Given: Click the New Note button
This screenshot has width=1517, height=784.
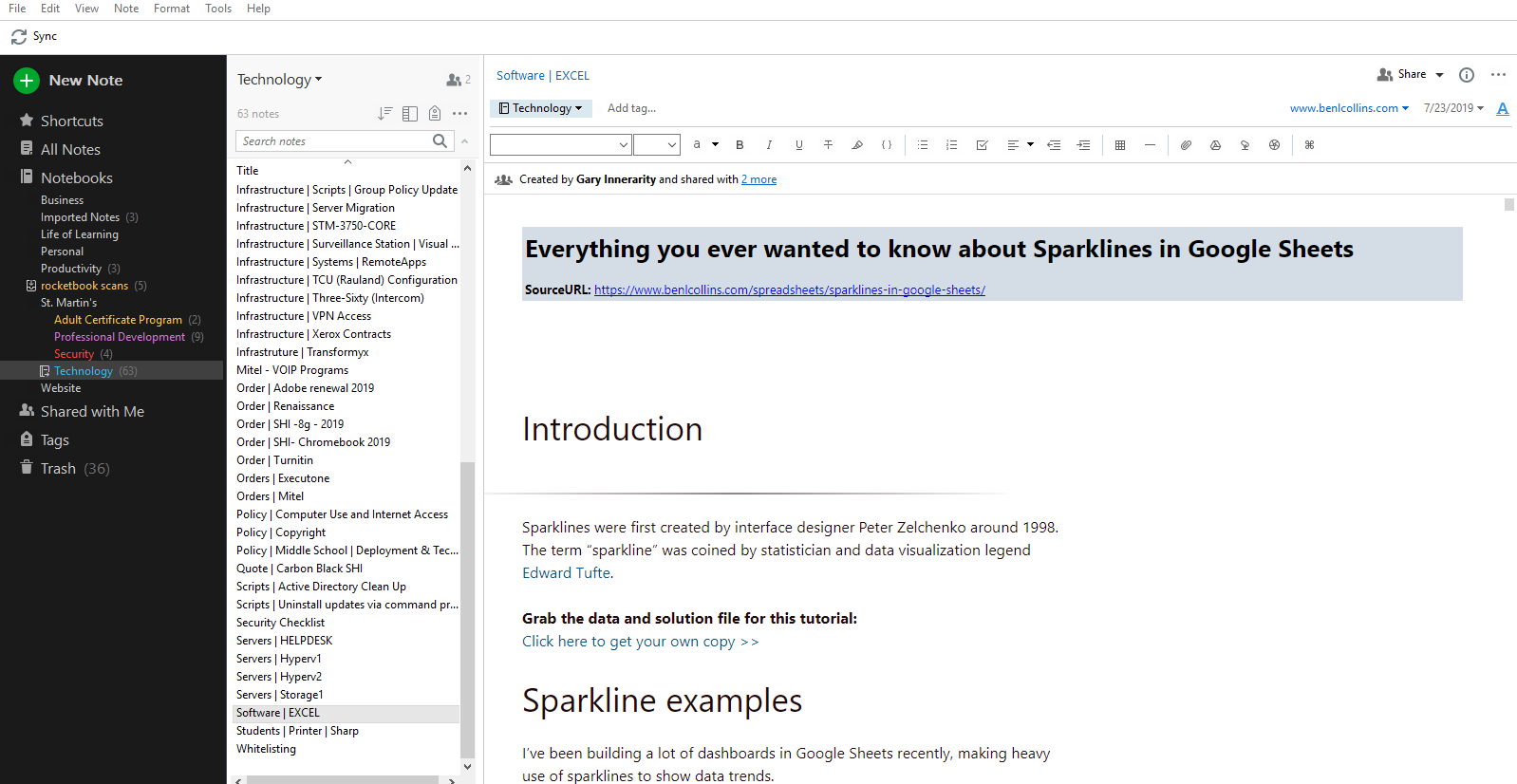Looking at the screenshot, I should coord(69,81).
